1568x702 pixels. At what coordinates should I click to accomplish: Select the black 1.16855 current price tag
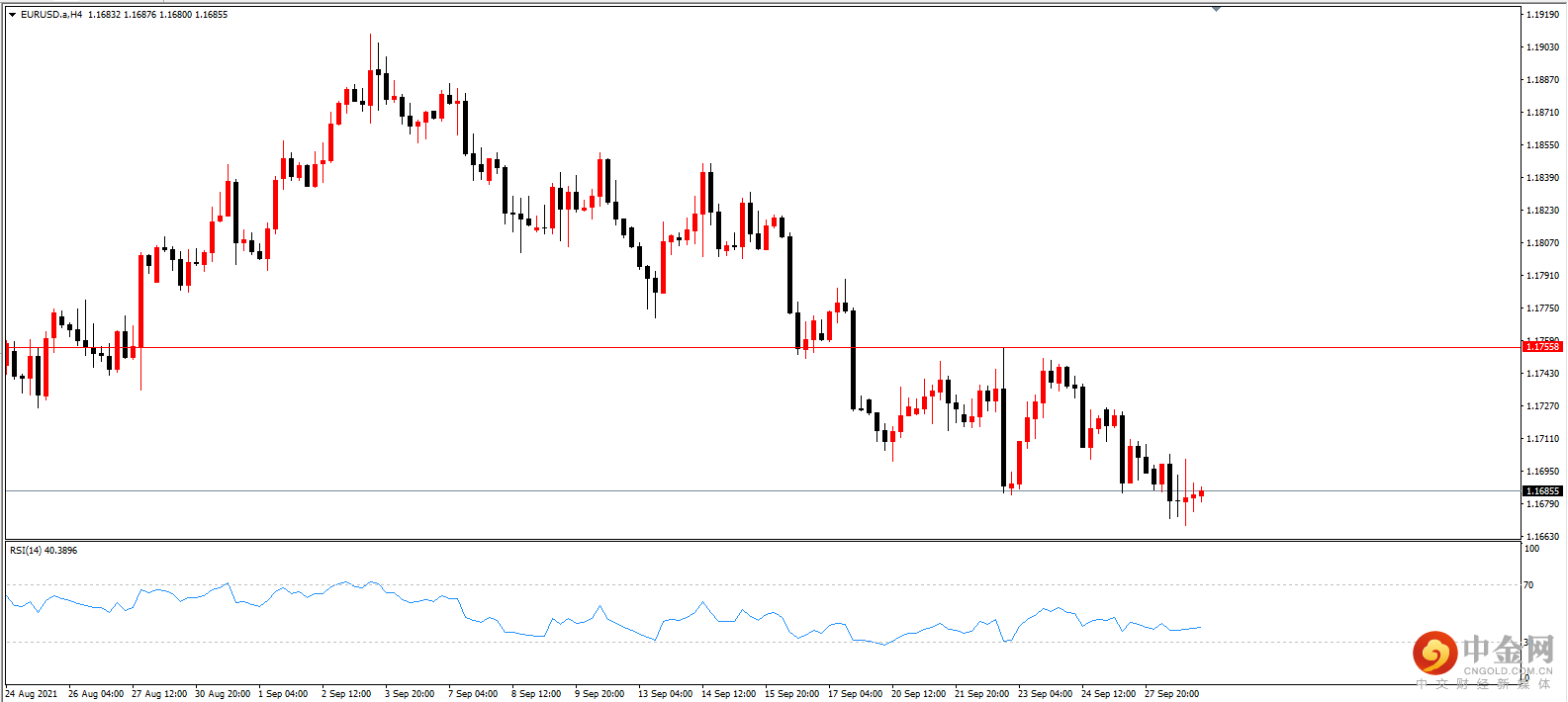[x=1542, y=490]
